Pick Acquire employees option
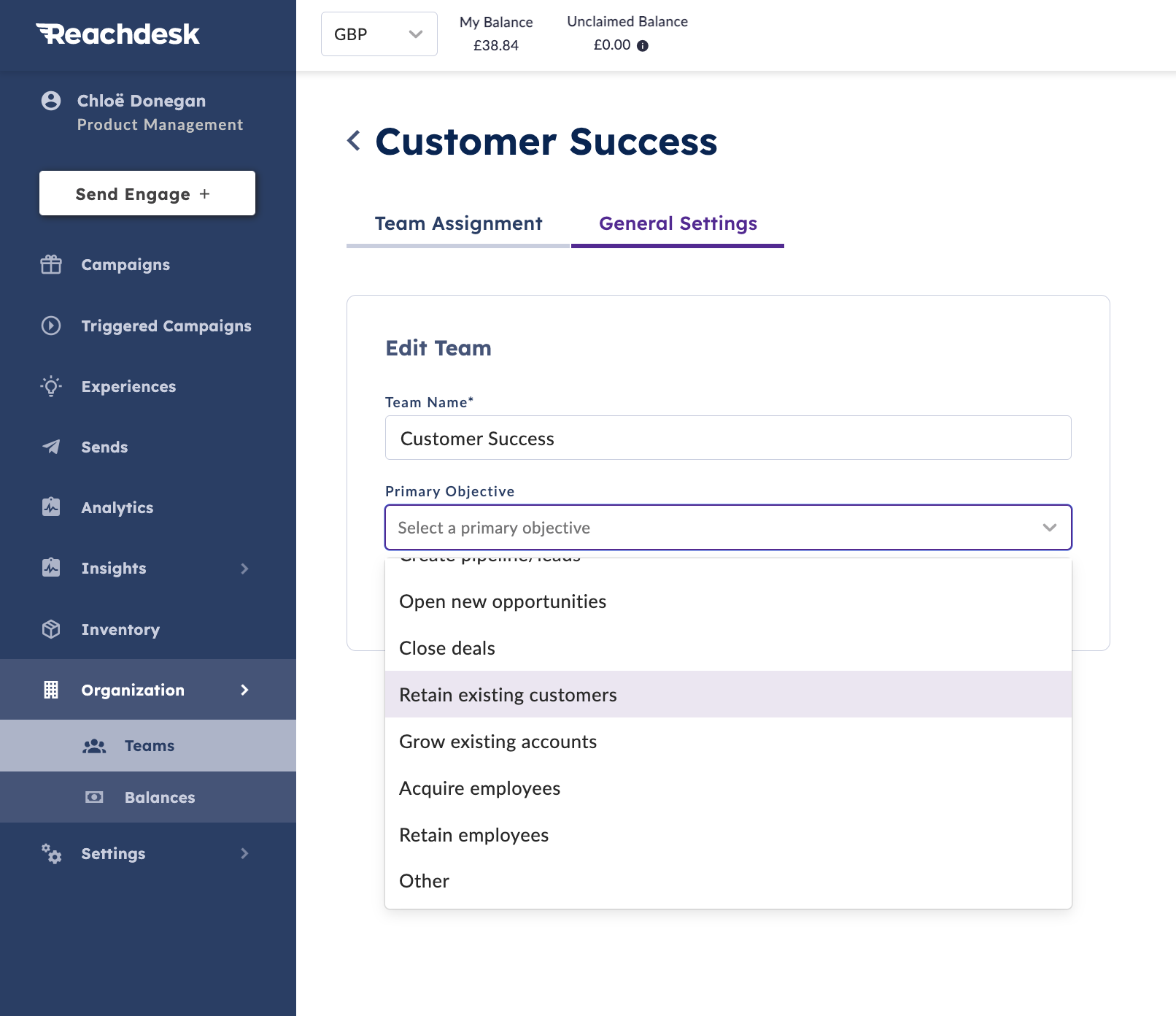Viewport: 1176px width, 1016px height. (x=728, y=788)
